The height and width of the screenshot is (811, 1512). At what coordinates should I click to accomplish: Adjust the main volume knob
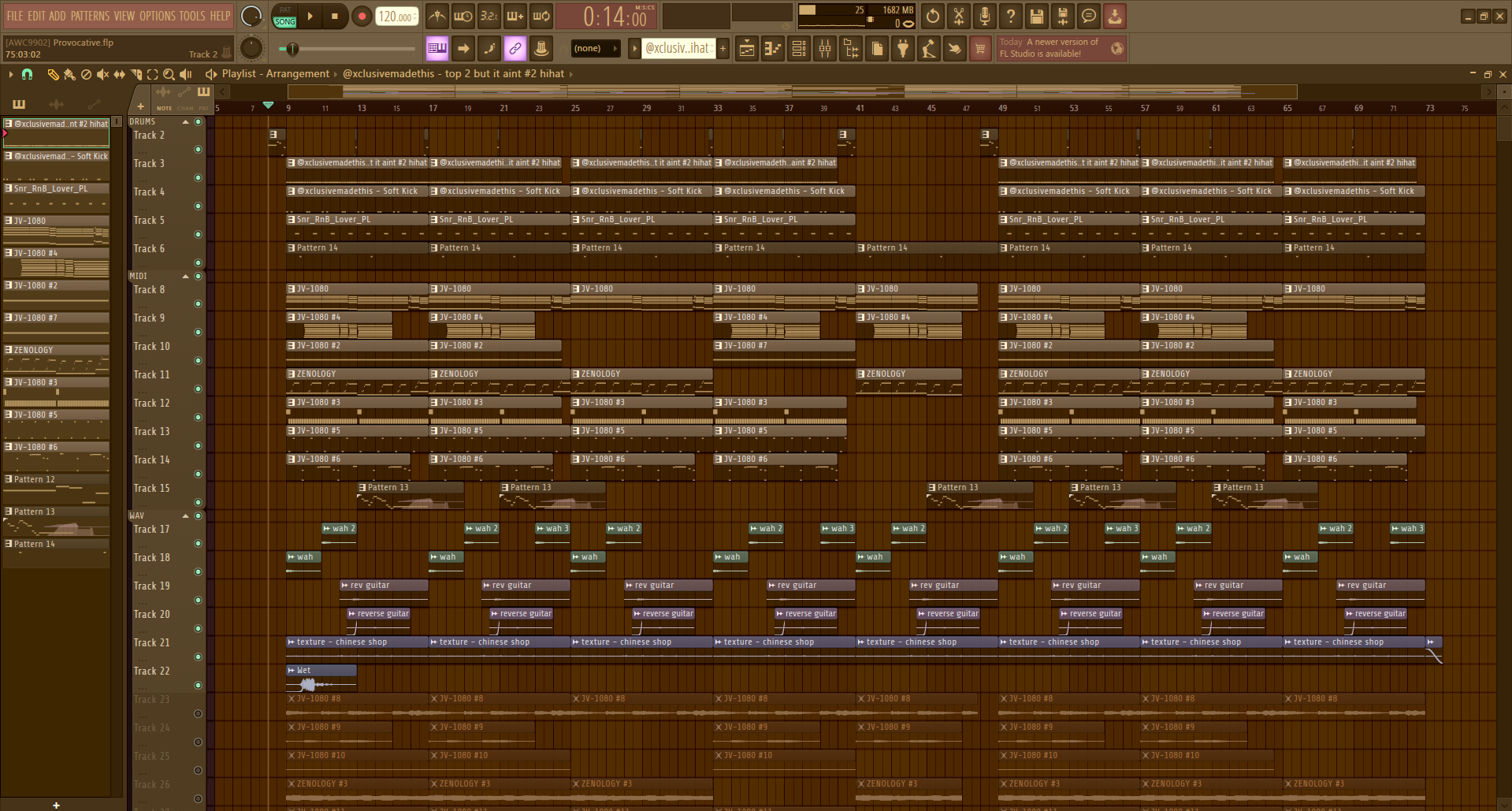pos(251,16)
